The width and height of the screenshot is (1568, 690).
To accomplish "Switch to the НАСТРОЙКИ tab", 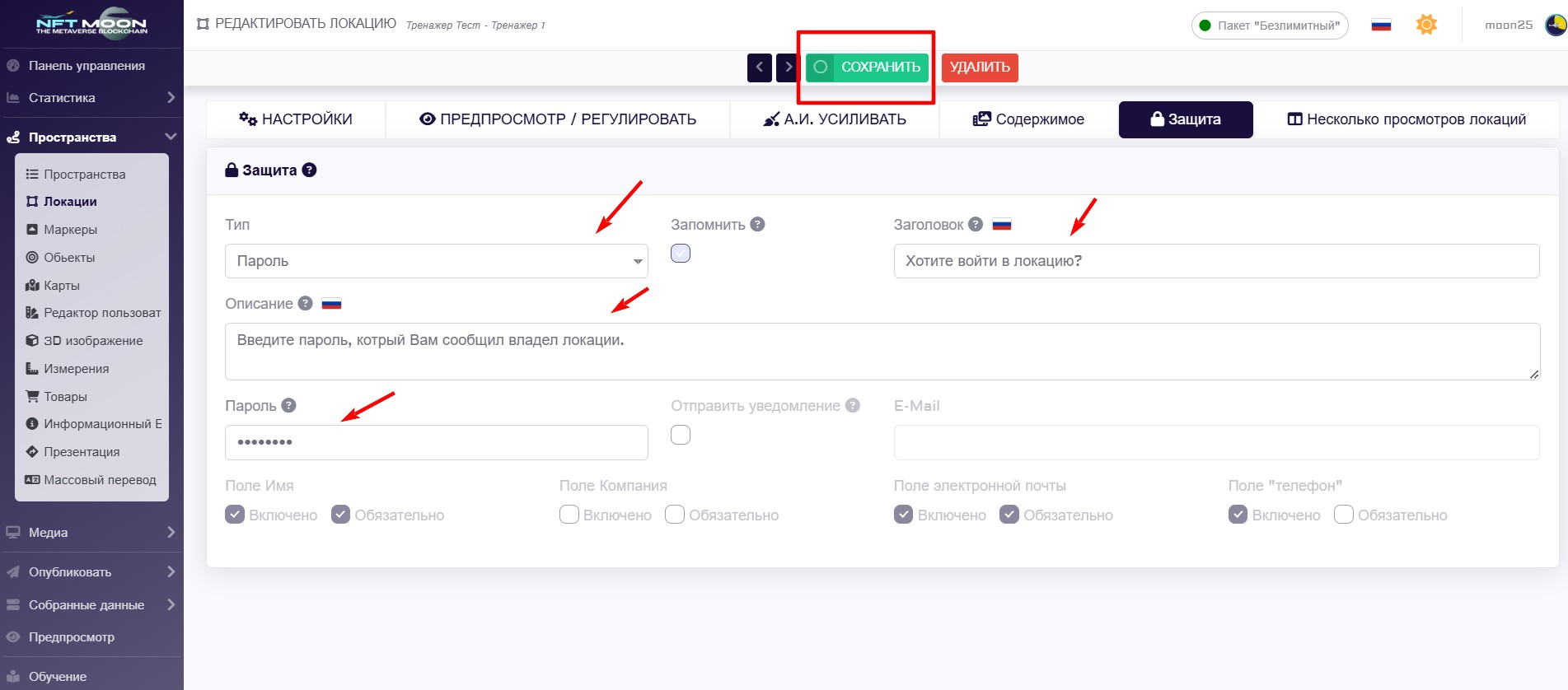I will 296,119.
